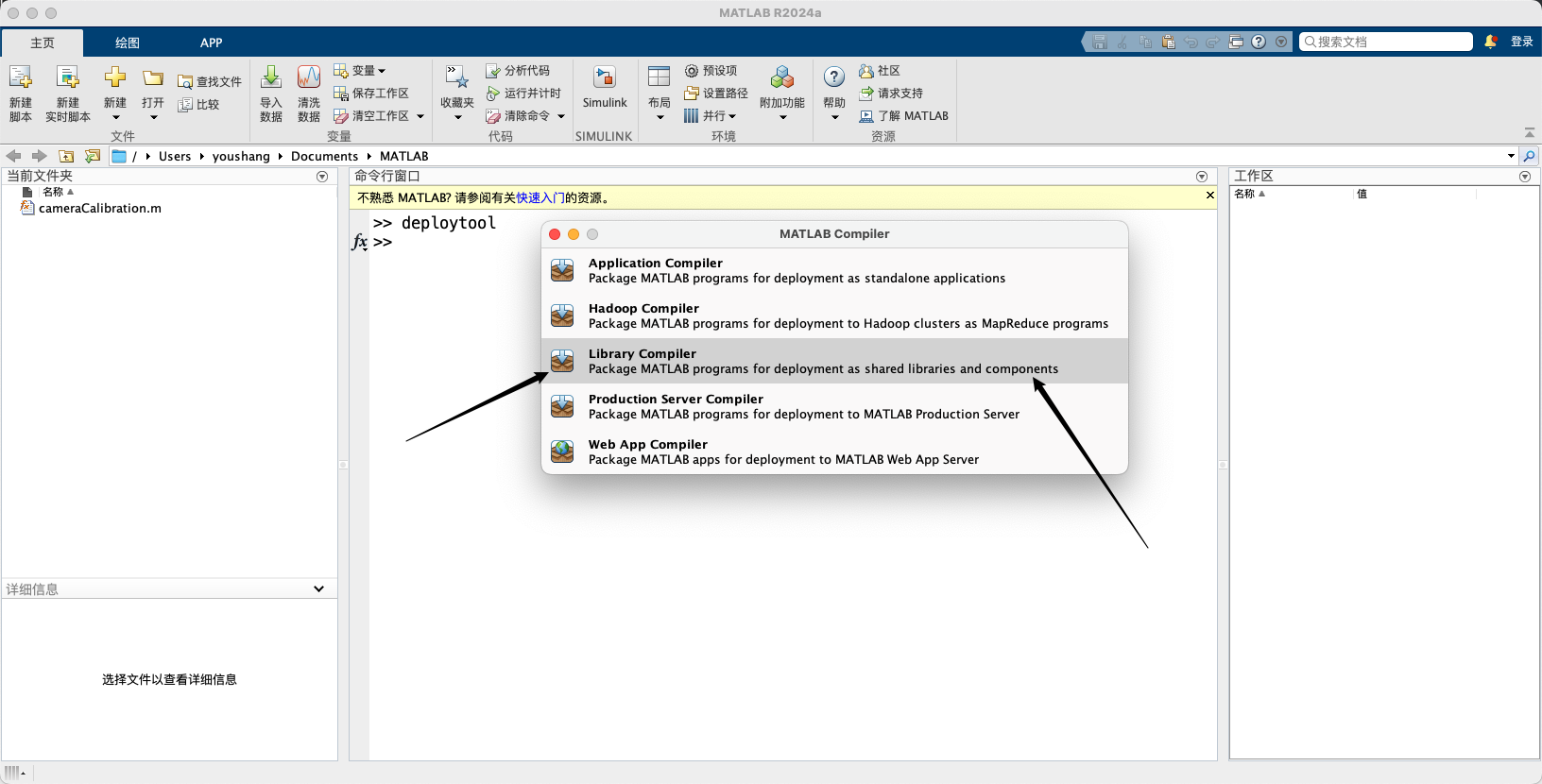Click 了解 MATLAB (Learn MATLAB)

[904, 116]
